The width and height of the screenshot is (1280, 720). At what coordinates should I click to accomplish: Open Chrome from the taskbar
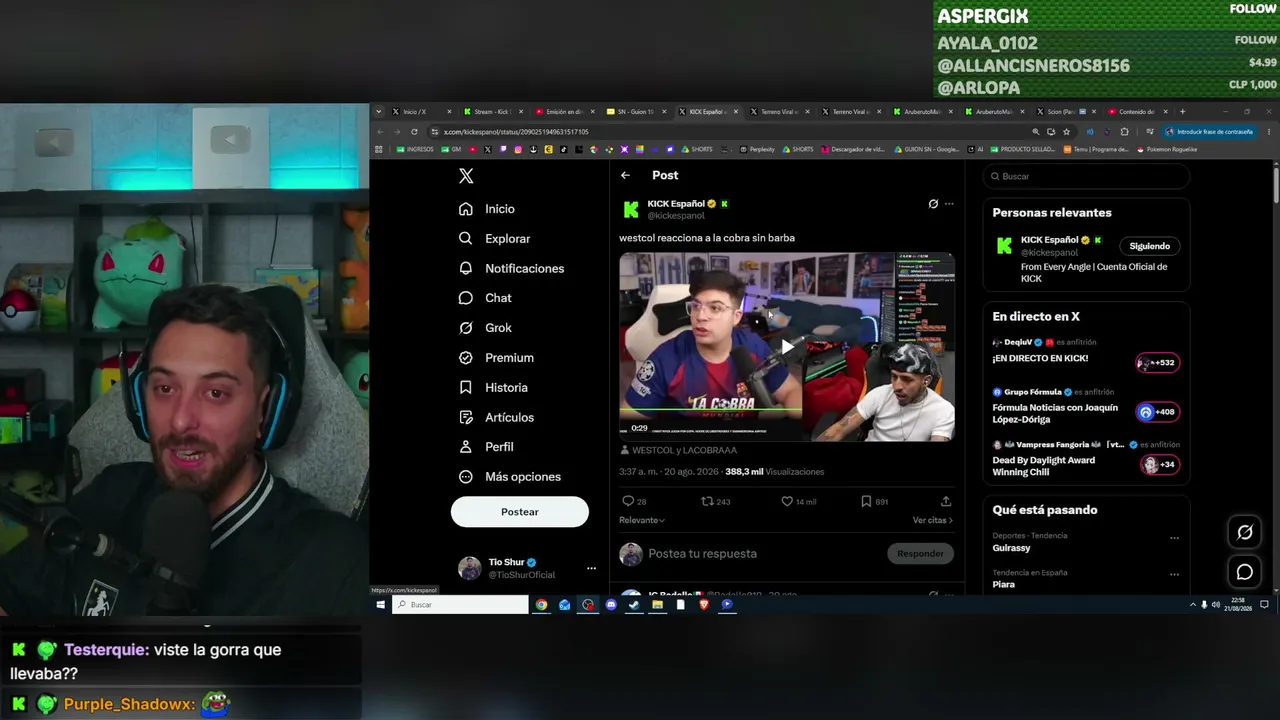pyautogui.click(x=541, y=605)
